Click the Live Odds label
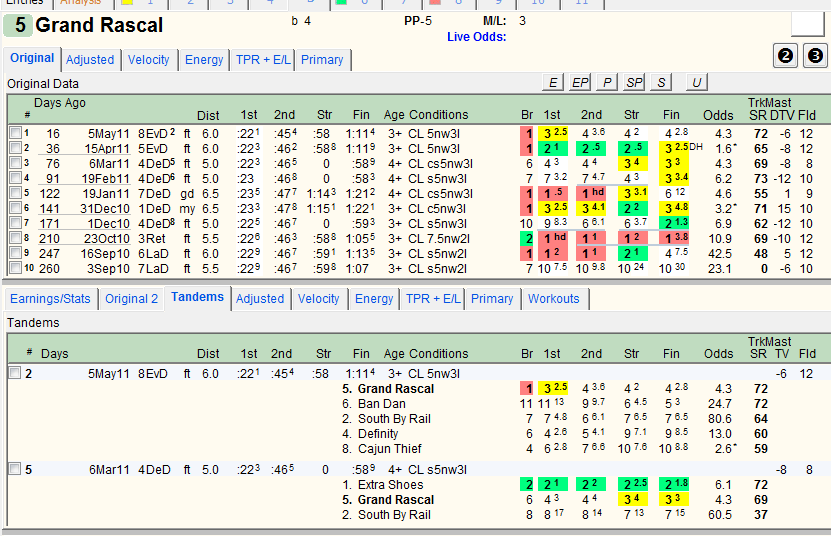The height and width of the screenshot is (536, 831). [476, 37]
